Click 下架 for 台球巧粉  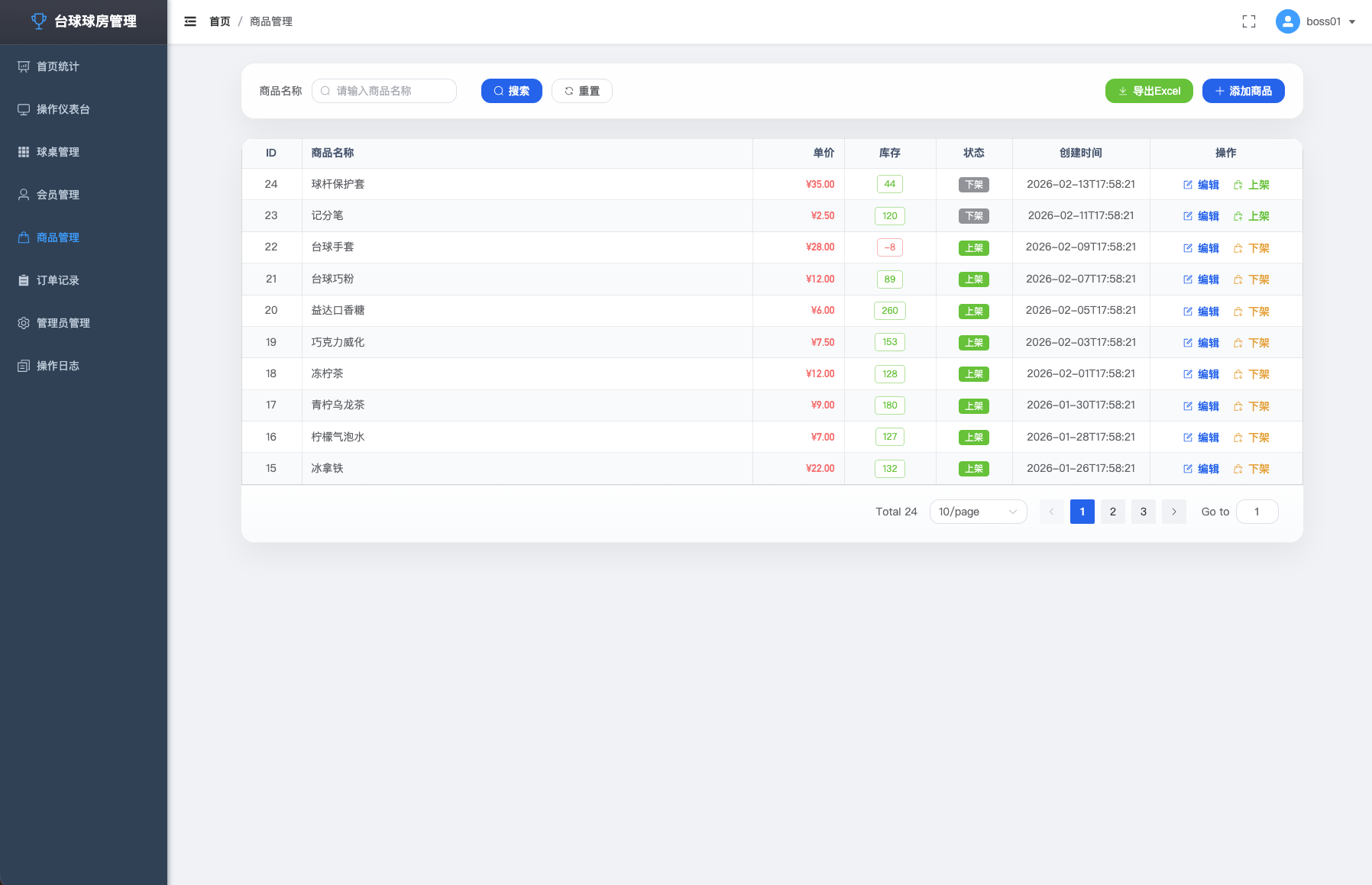(x=1251, y=279)
